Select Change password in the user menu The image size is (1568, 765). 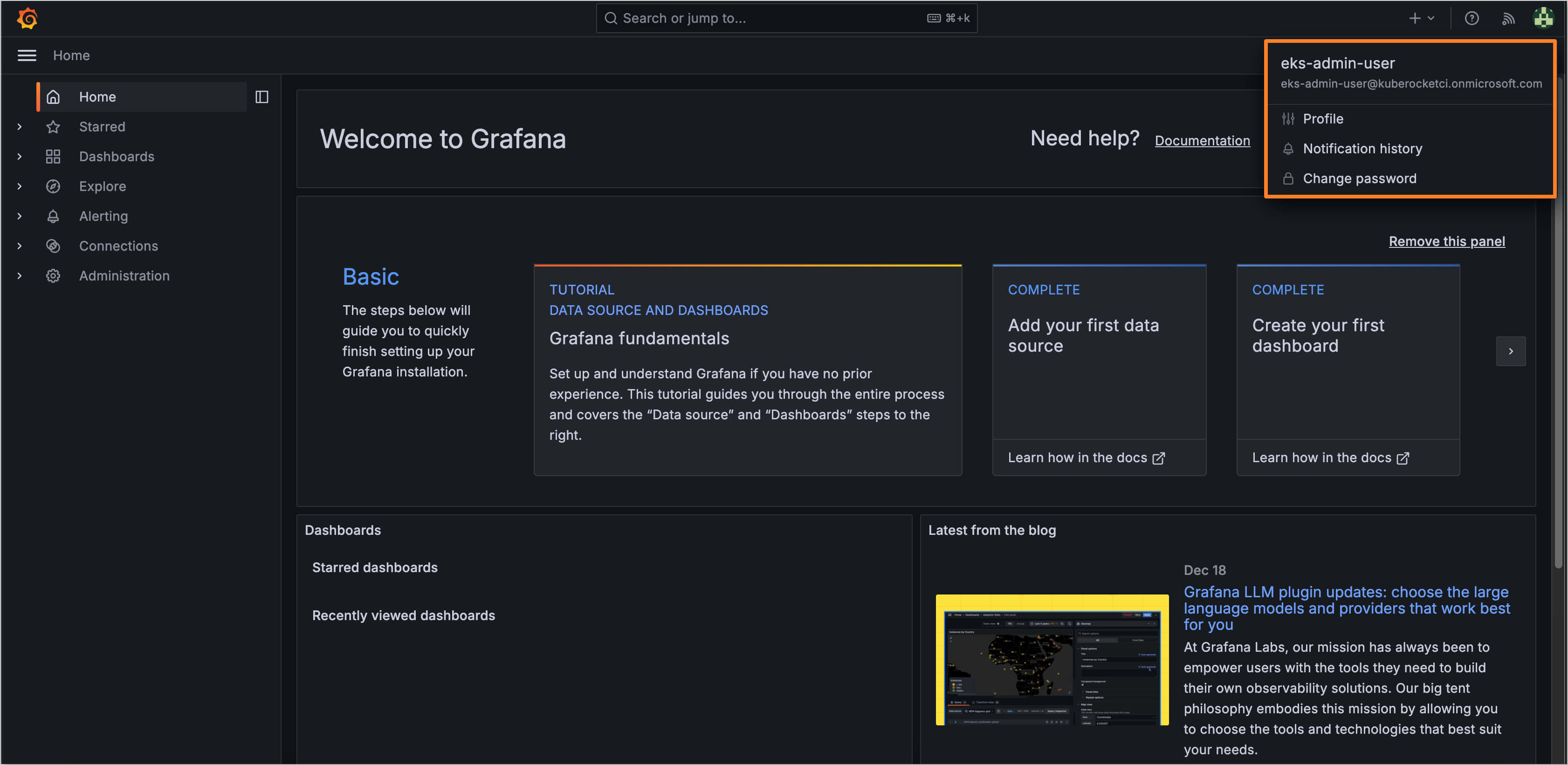click(x=1359, y=178)
